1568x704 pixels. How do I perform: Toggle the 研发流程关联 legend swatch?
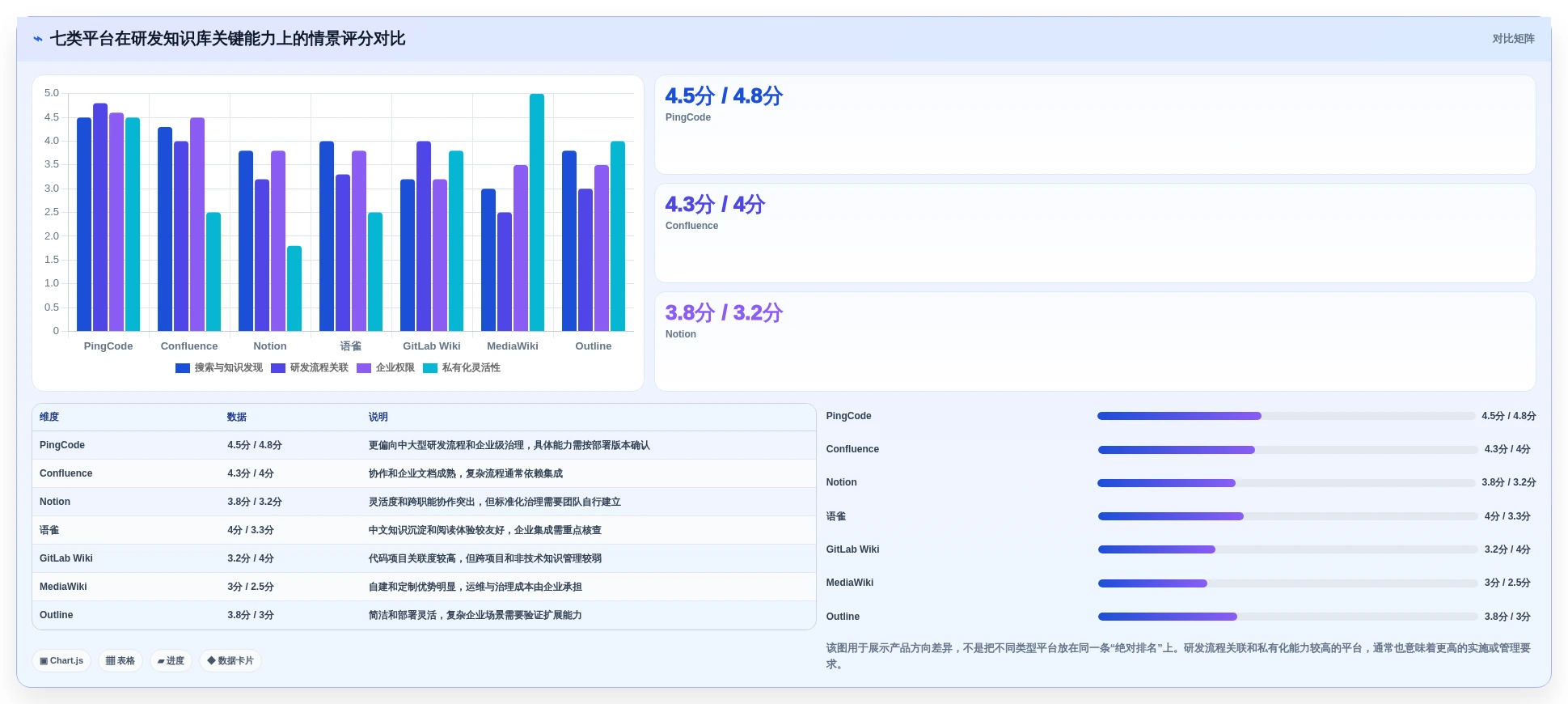pyautogui.click(x=278, y=368)
